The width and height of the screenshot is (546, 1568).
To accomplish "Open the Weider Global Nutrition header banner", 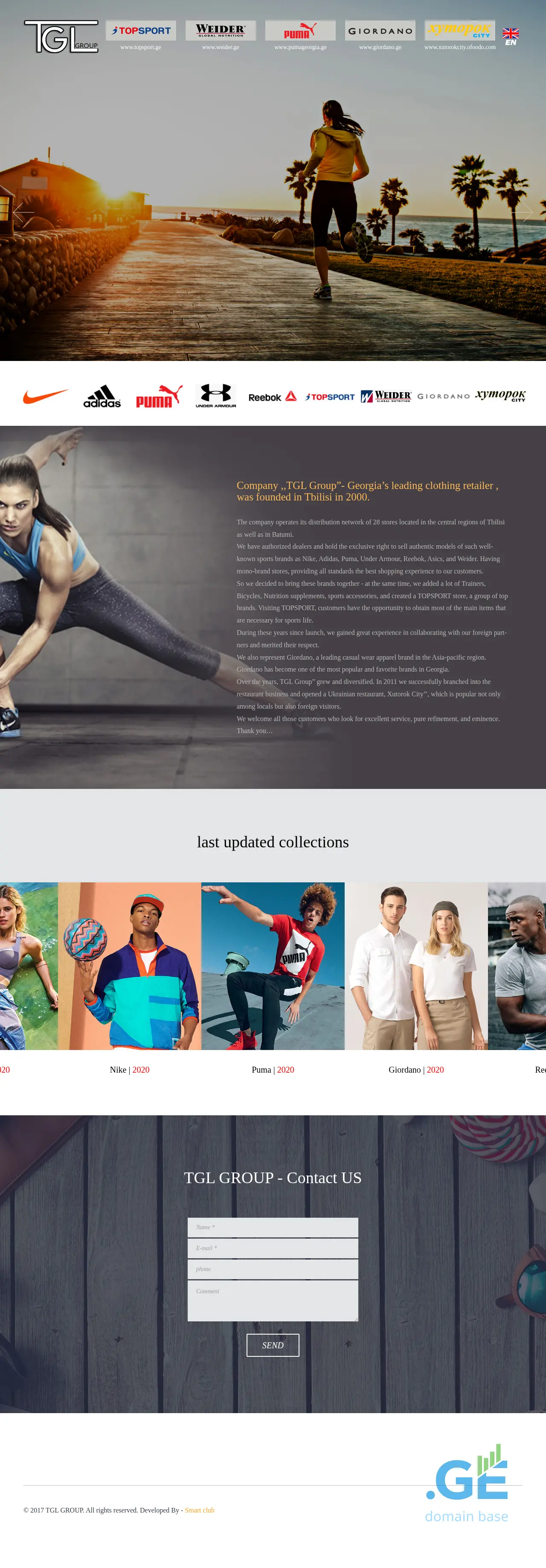I will (221, 30).
